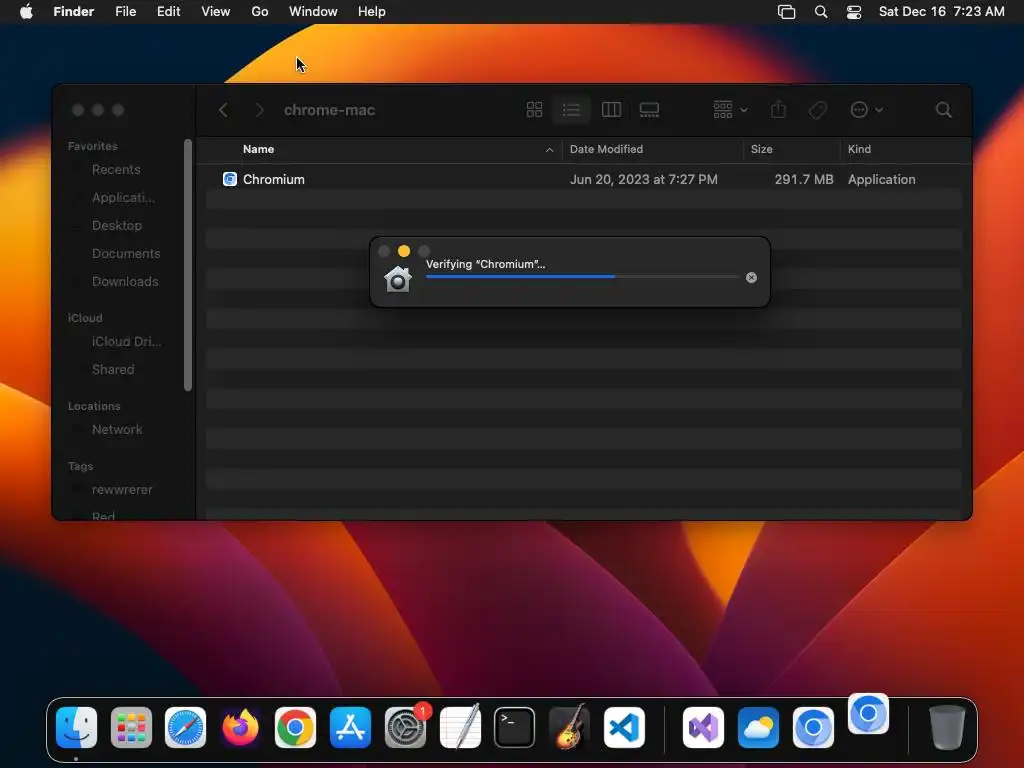Image resolution: width=1024 pixels, height=768 pixels.
Task: Click the Verifying Chromium progress bar
Action: [x=582, y=277]
